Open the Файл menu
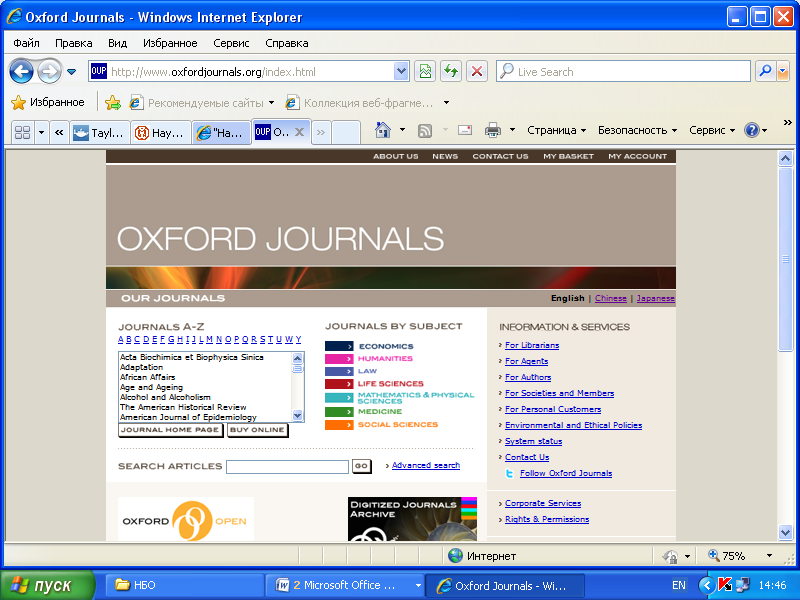Image resolution: width=800 pixels, height=600 pixels. [x=27, y=43]
